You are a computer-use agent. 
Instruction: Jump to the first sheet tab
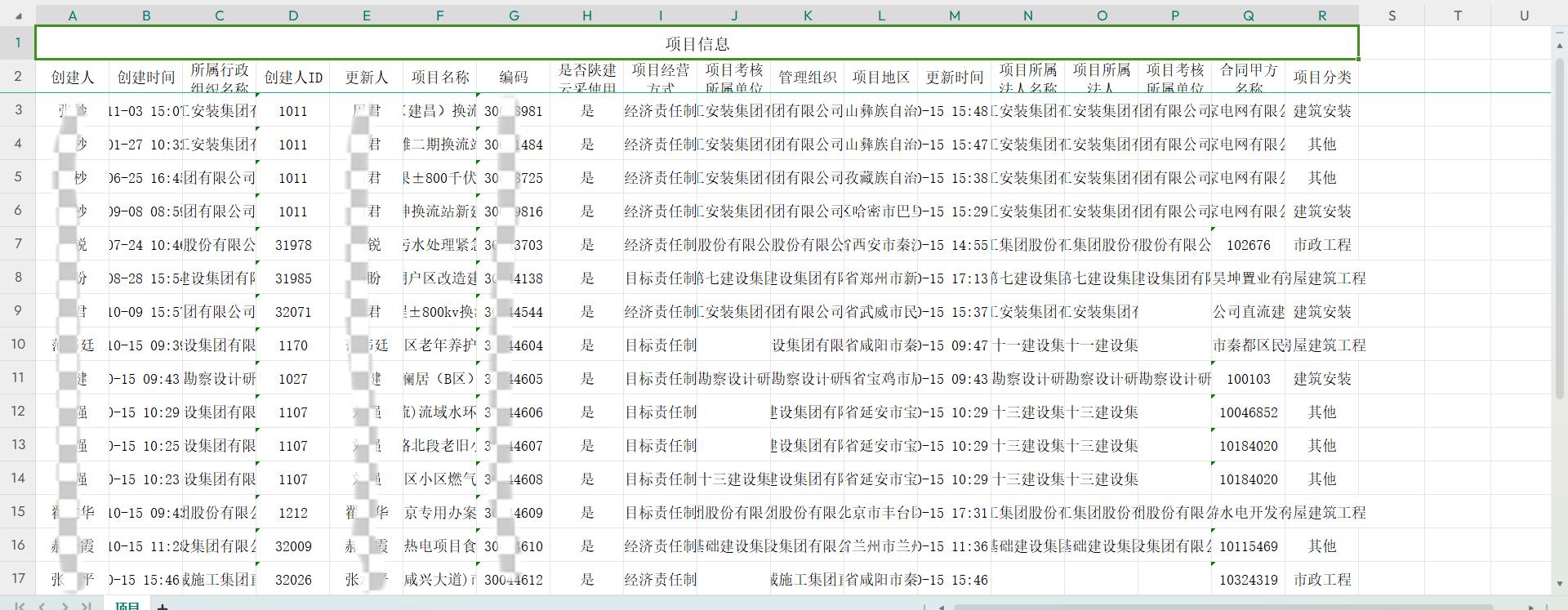tap(19, 605)
